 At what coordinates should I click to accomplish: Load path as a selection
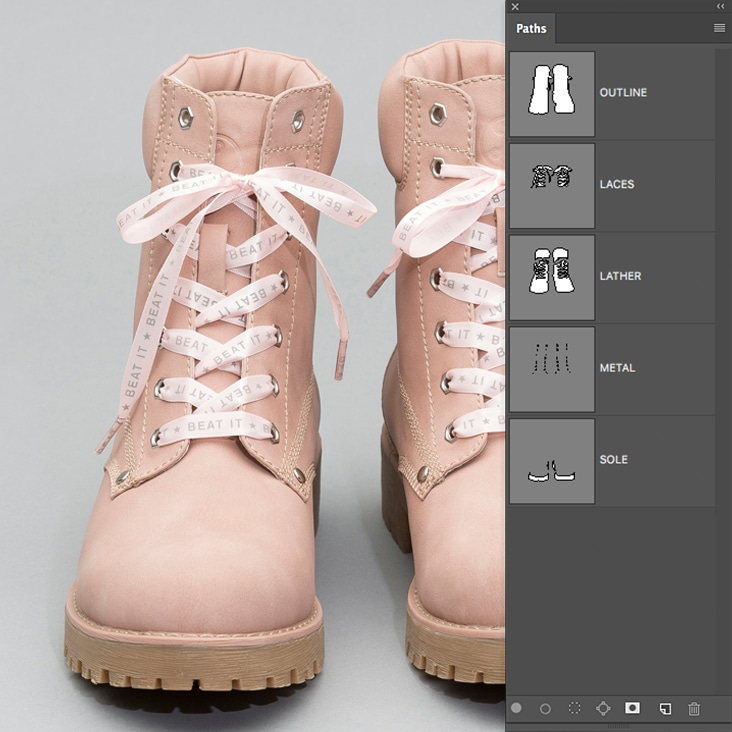[x=574, y=708]
